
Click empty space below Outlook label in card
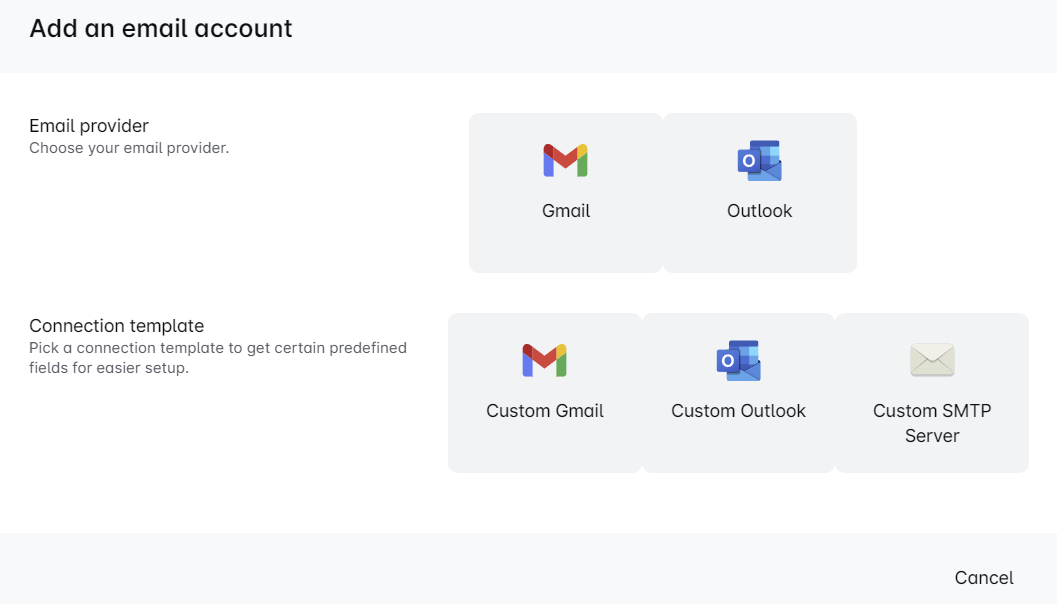759,247
